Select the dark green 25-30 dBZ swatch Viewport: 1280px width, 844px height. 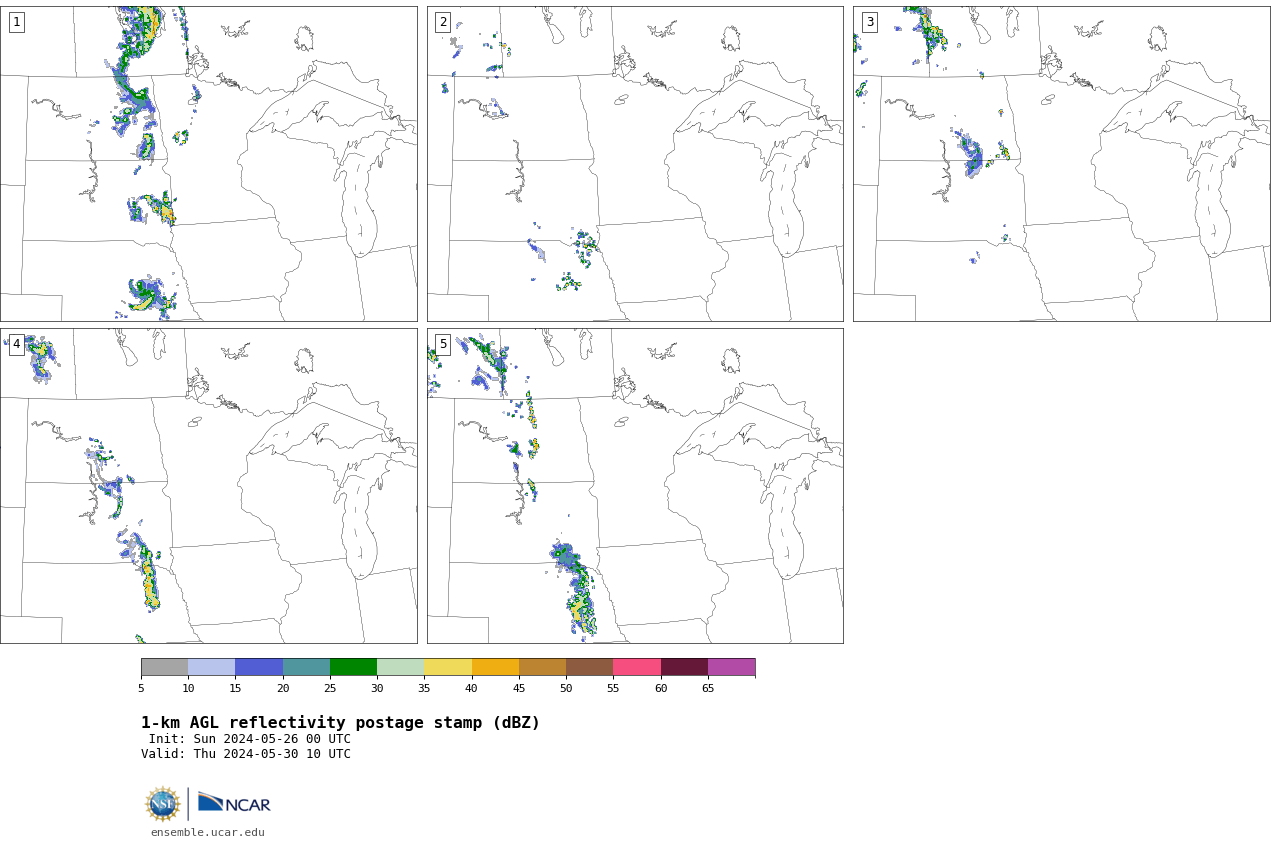(353, 667)
